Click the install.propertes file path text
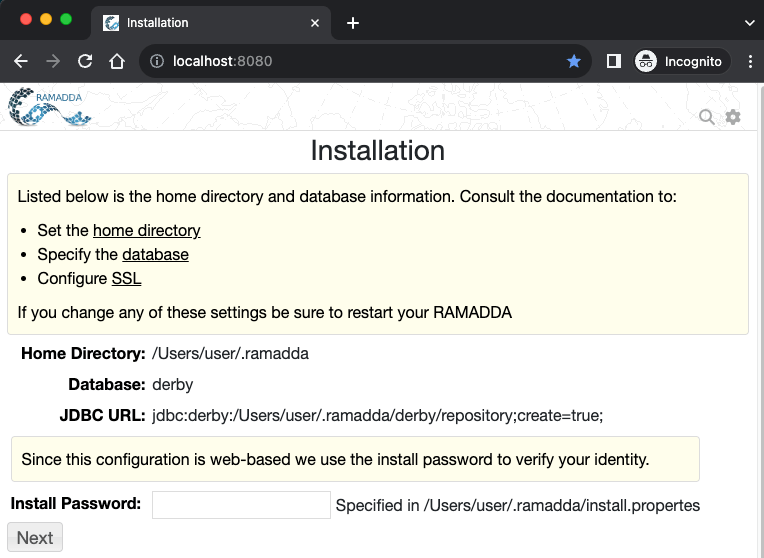Screen dimensions: 764x558 (561, 505)
